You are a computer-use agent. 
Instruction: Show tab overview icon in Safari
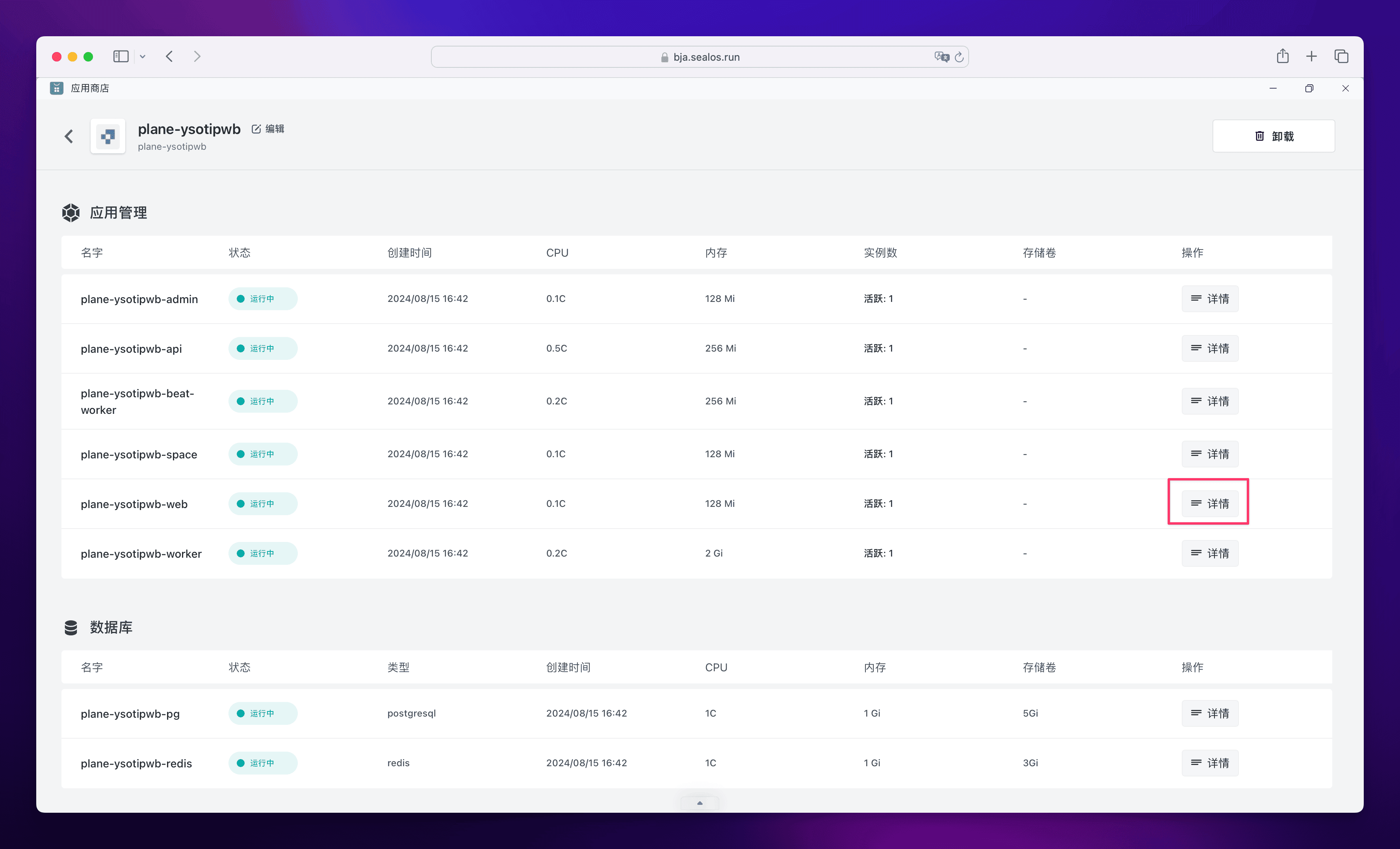click(1341, 56)
